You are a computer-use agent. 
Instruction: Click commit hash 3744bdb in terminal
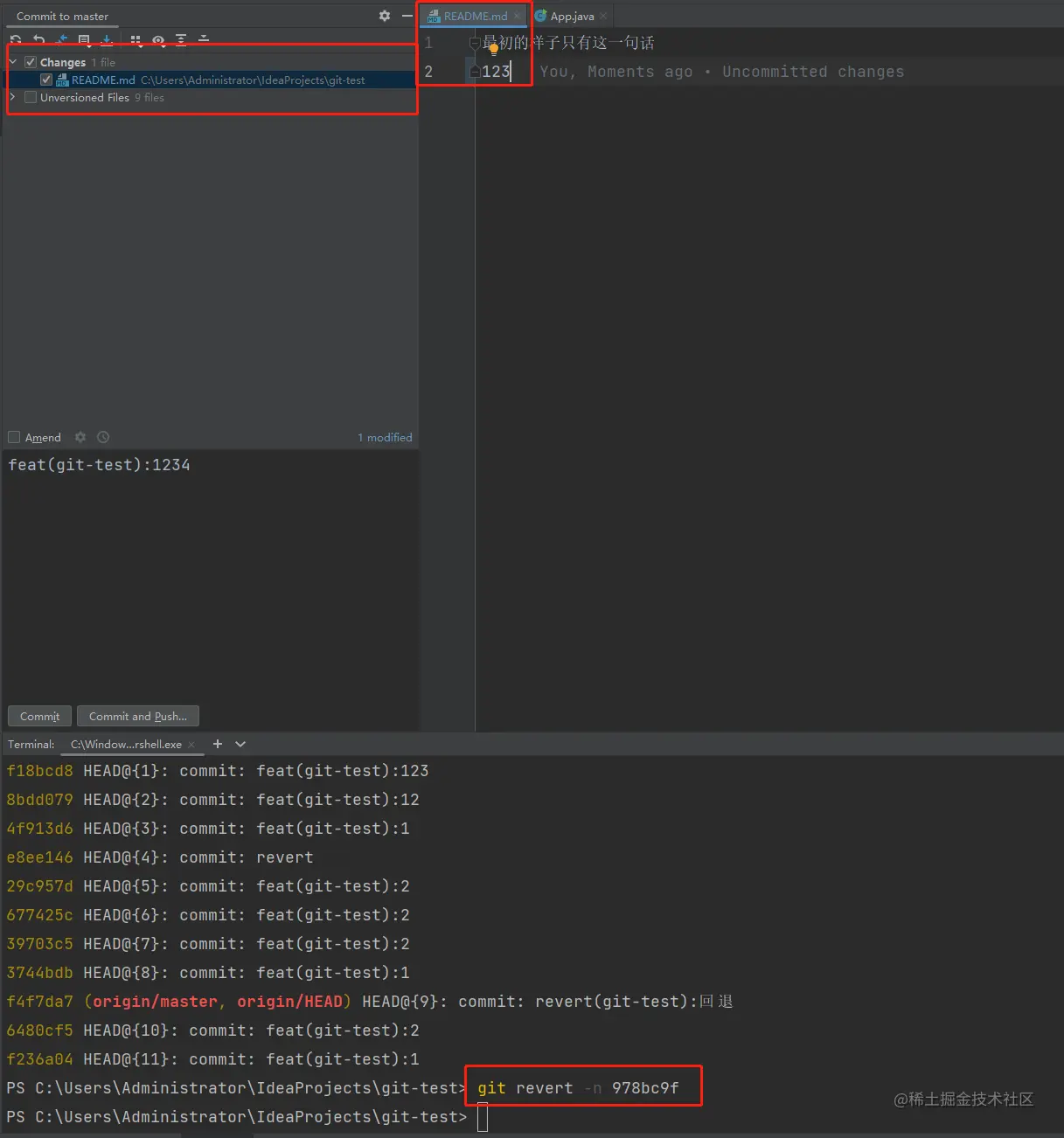[x=39, y=973]
